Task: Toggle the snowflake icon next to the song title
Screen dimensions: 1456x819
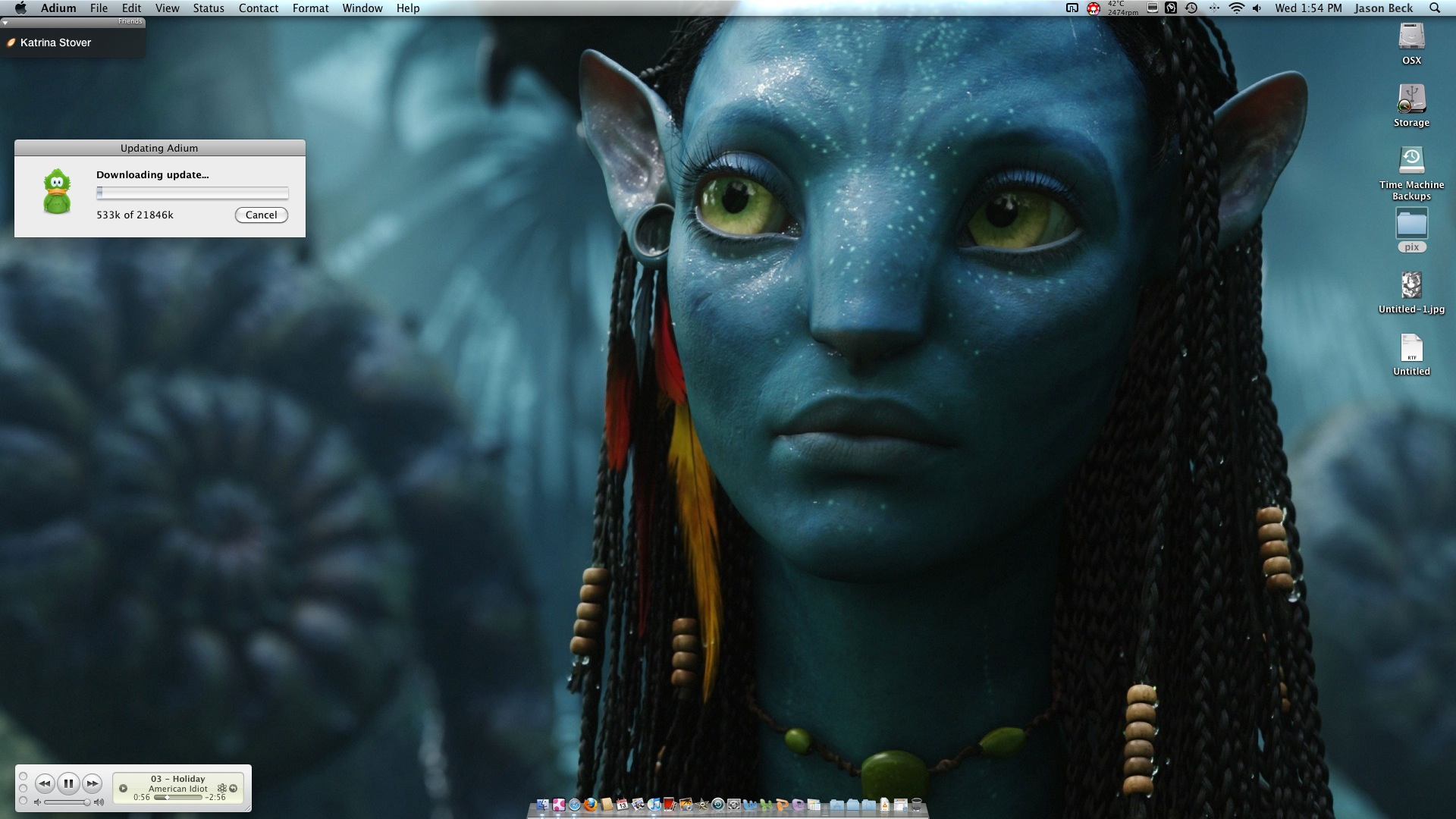Action: [221, 788]
